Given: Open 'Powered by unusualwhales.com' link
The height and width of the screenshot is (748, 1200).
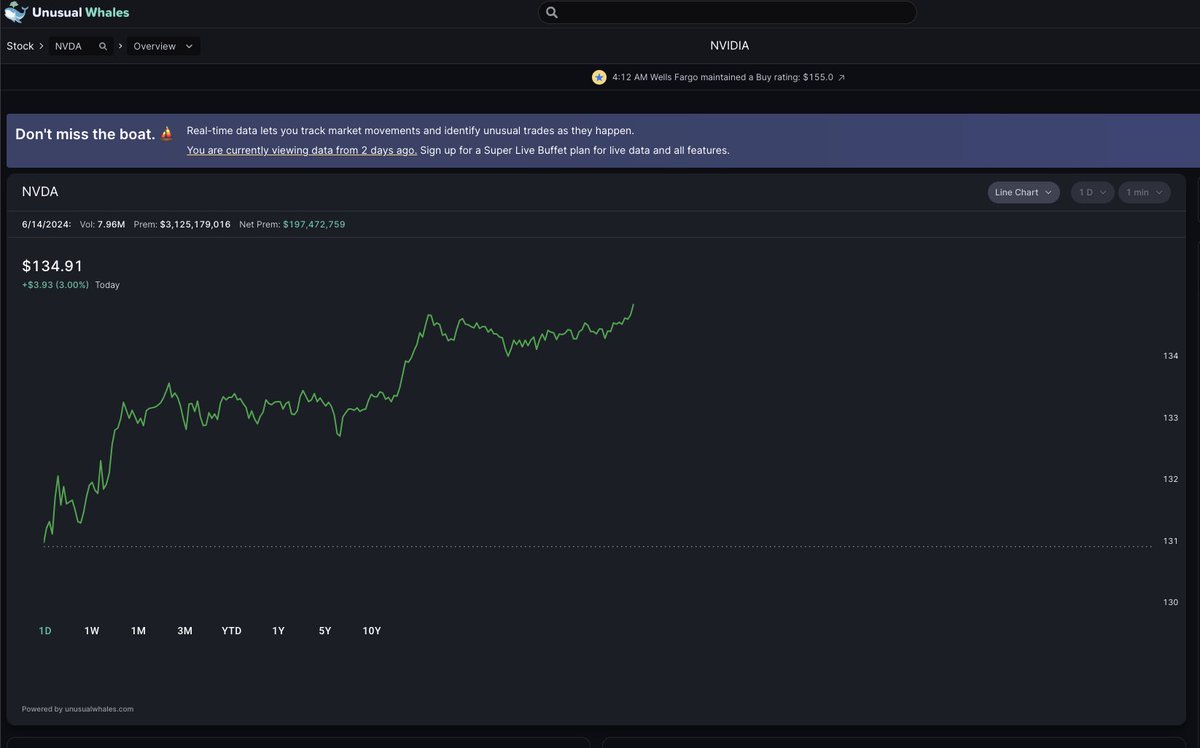Looking at the screenshot, I should pos(77,709).
